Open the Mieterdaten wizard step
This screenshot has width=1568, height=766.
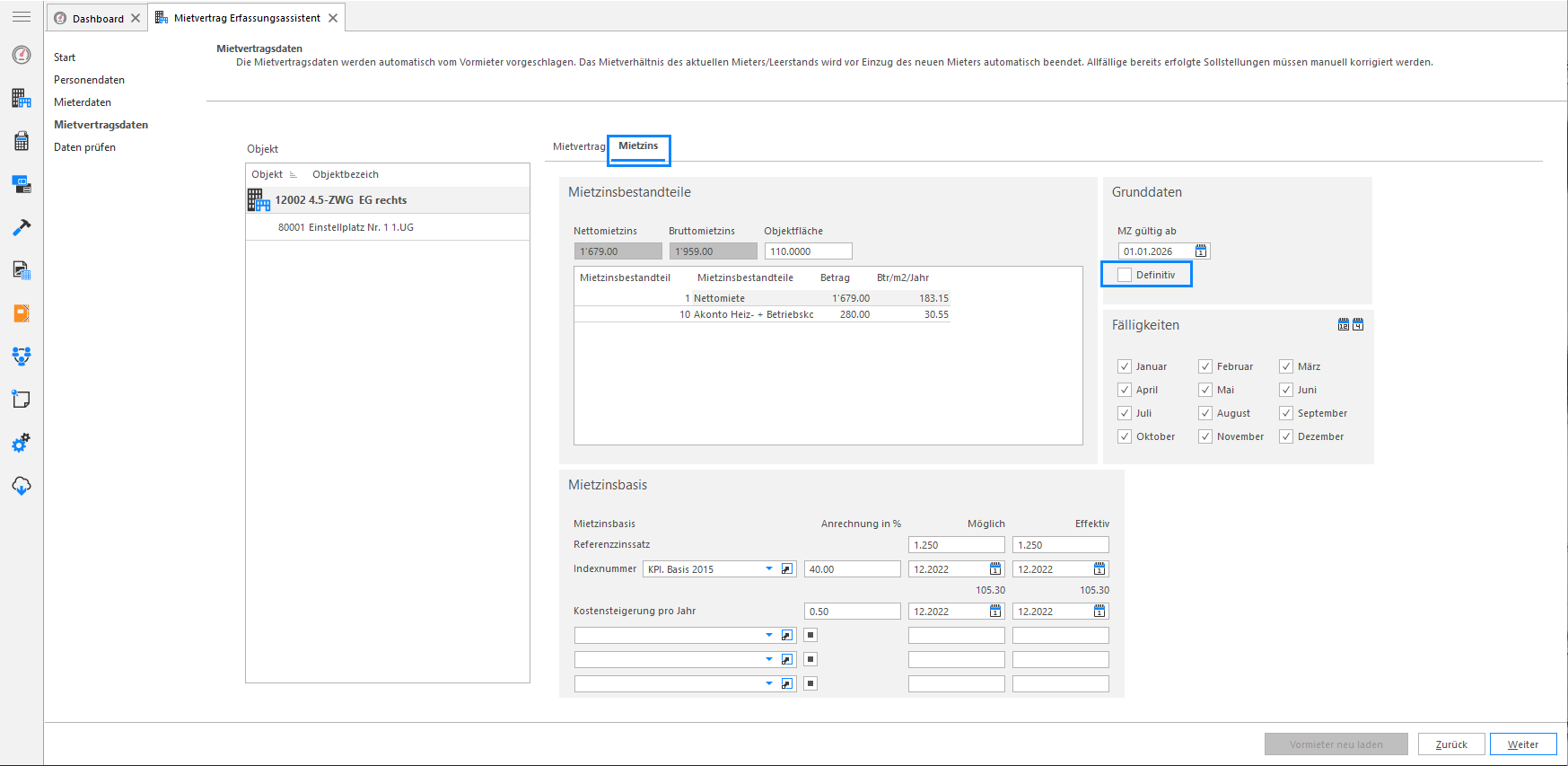[83, 102]
